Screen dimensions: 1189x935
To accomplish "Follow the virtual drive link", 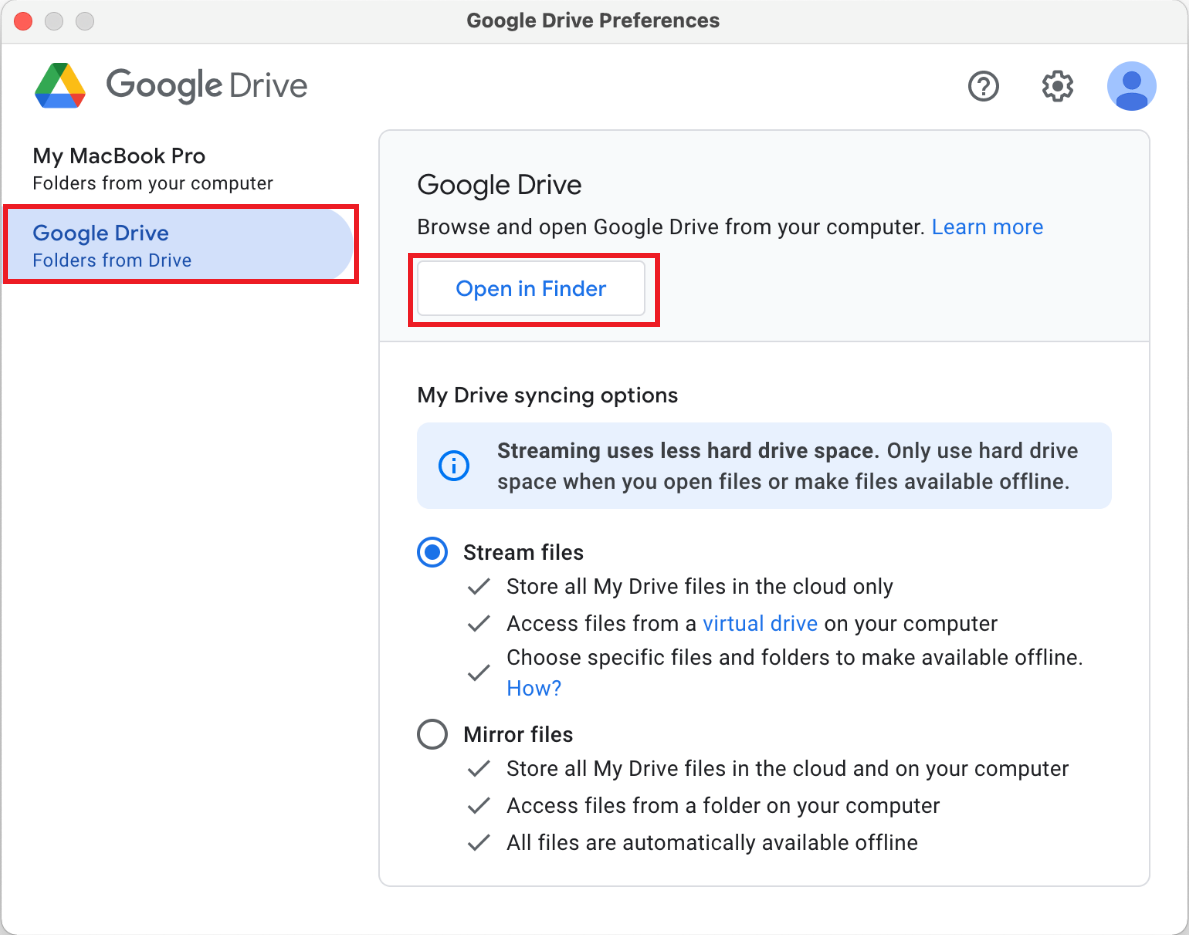I will [760, 623].
